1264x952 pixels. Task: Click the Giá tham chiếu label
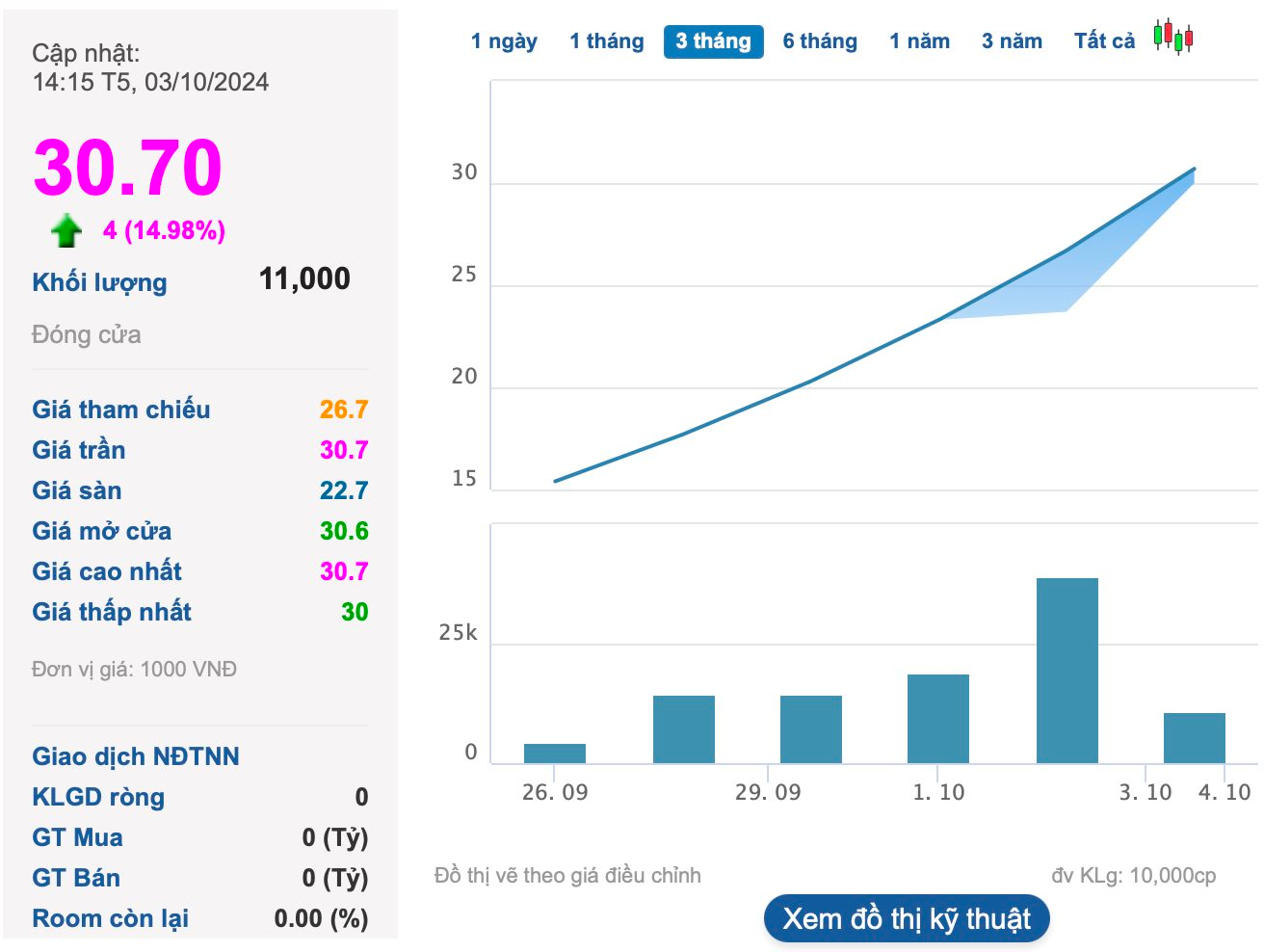(x=120, y=410)
